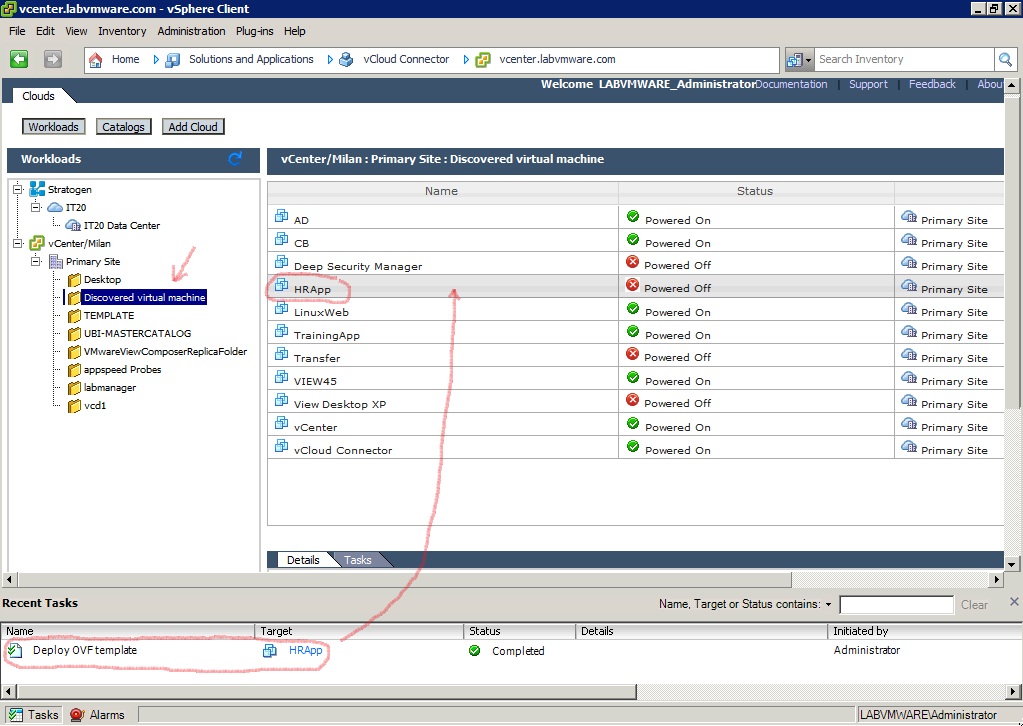This screenshot has height=726, width=1023.
Task: Click the Deploy OVF template task icon
Action: point(16,650)
